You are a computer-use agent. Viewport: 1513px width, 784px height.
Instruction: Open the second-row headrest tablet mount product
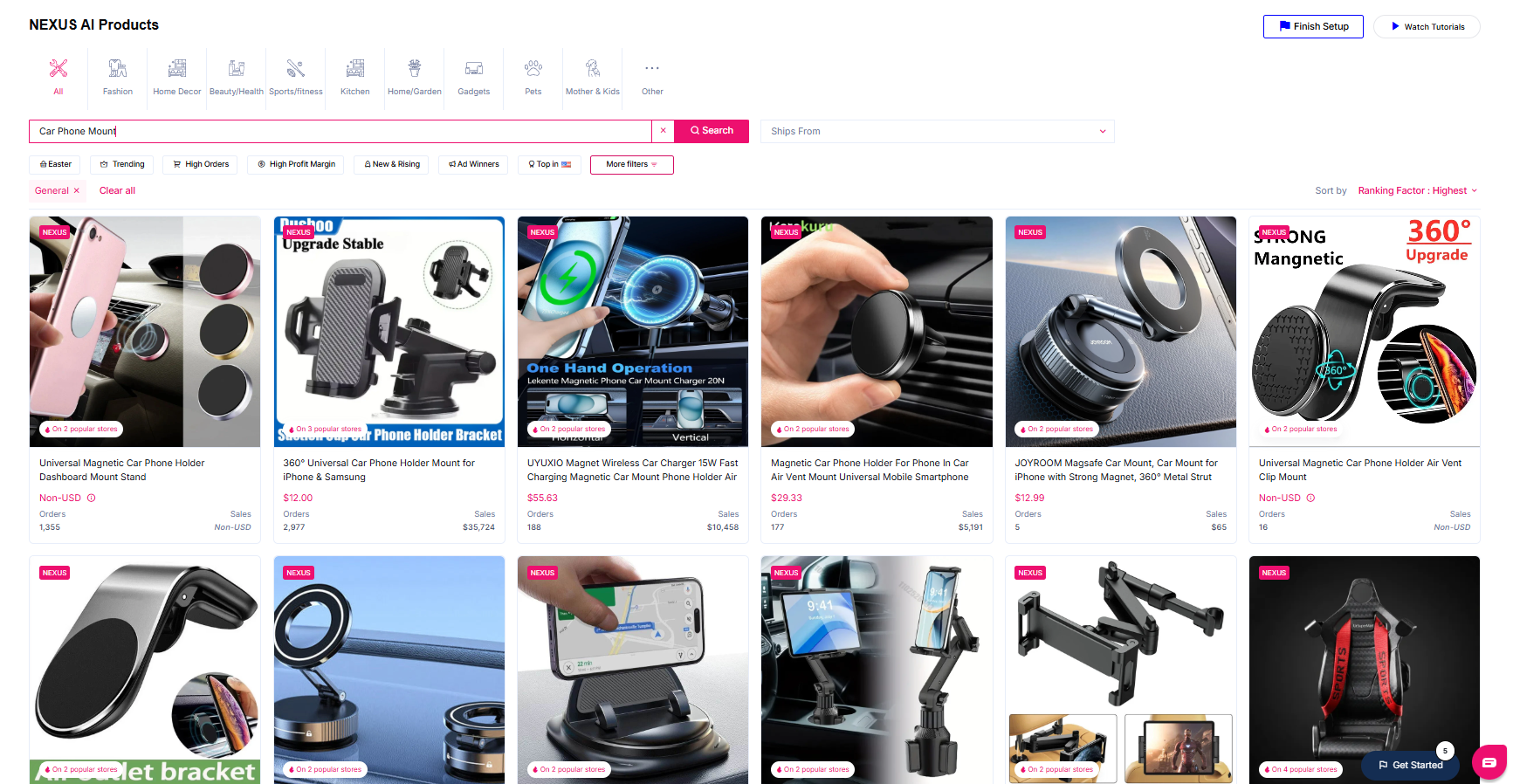(x=1121, y=670)
